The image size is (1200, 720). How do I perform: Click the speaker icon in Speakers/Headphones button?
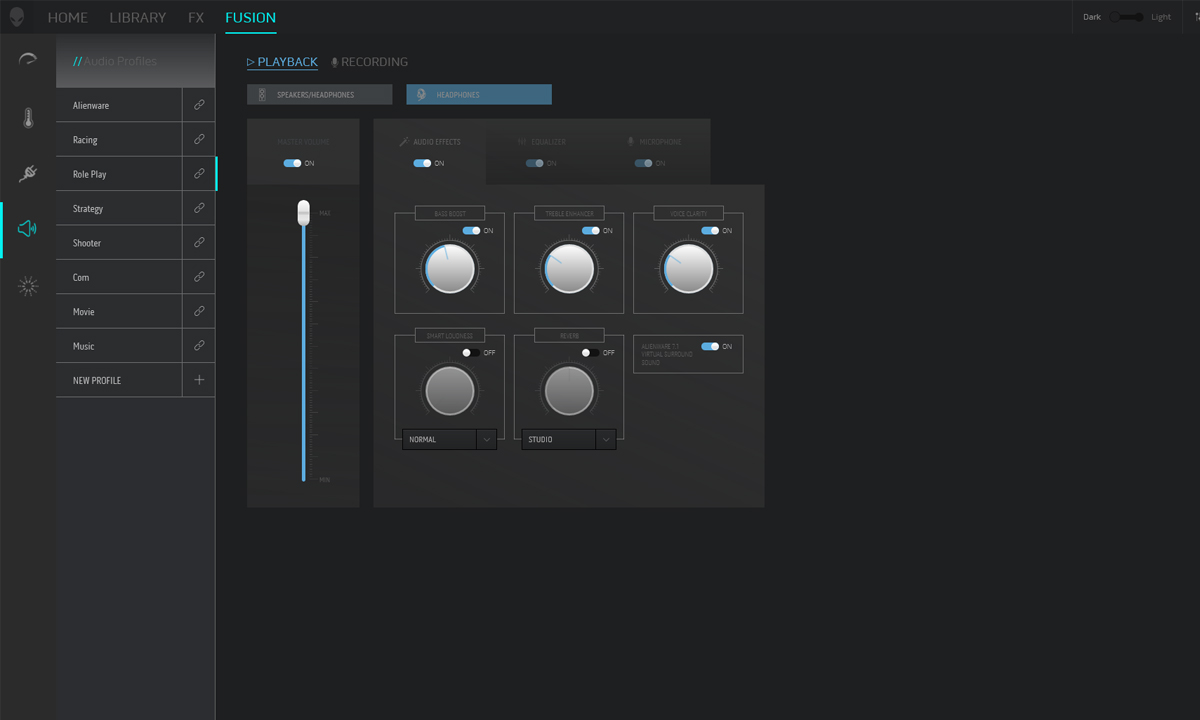tap(262, 95)
